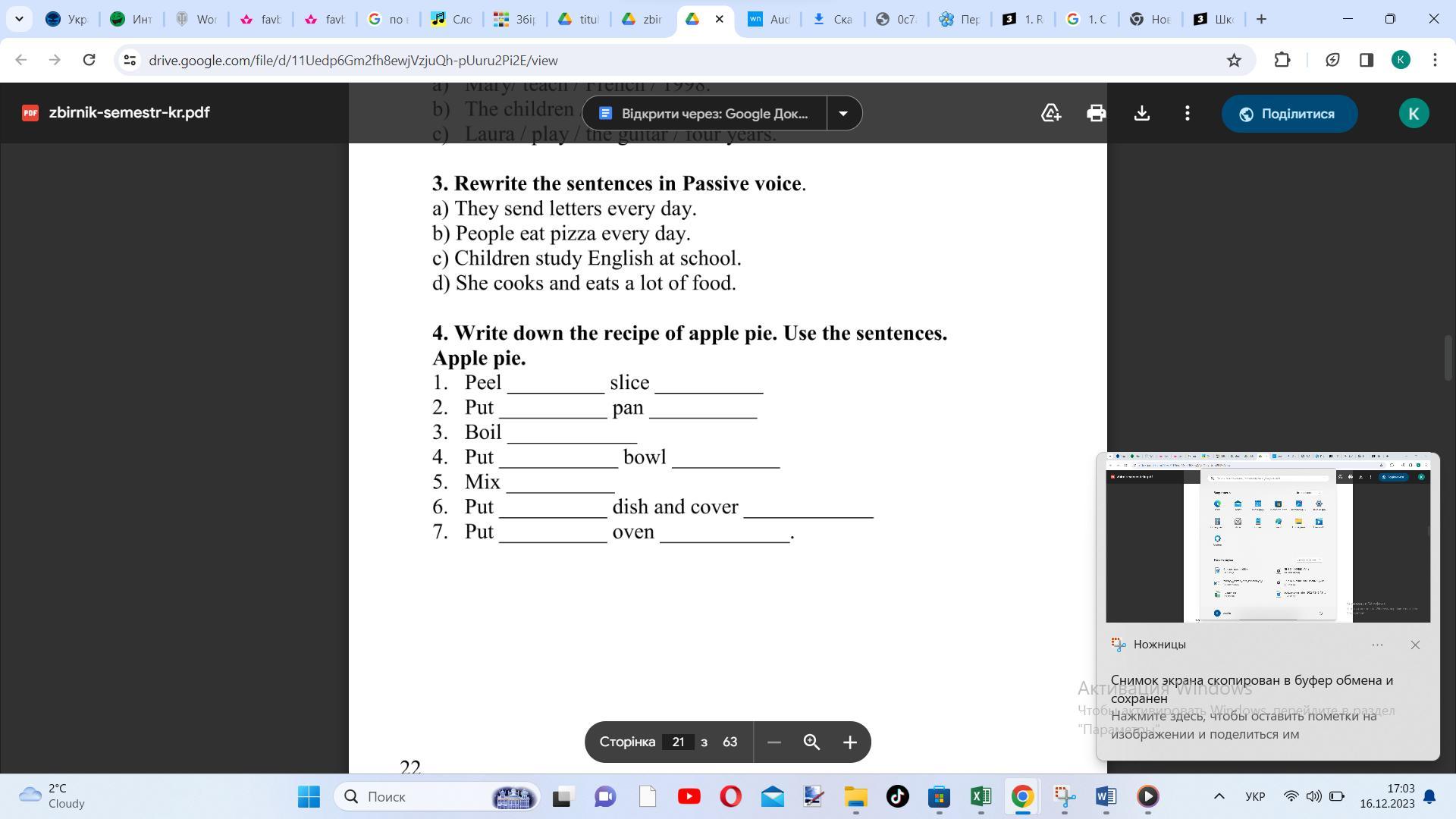
Task: Click the page number field showing 21
Action: pyautogui.click(x=678, y=742)
